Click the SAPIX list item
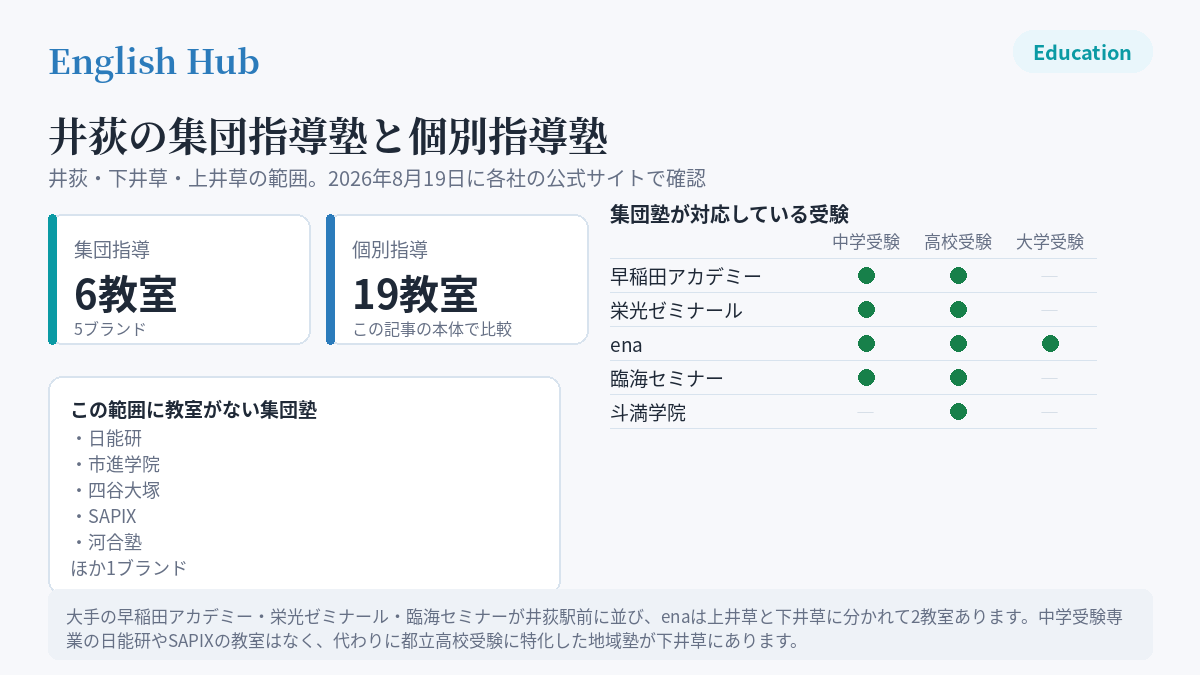 pyautogui.click(x=104, y=516)
